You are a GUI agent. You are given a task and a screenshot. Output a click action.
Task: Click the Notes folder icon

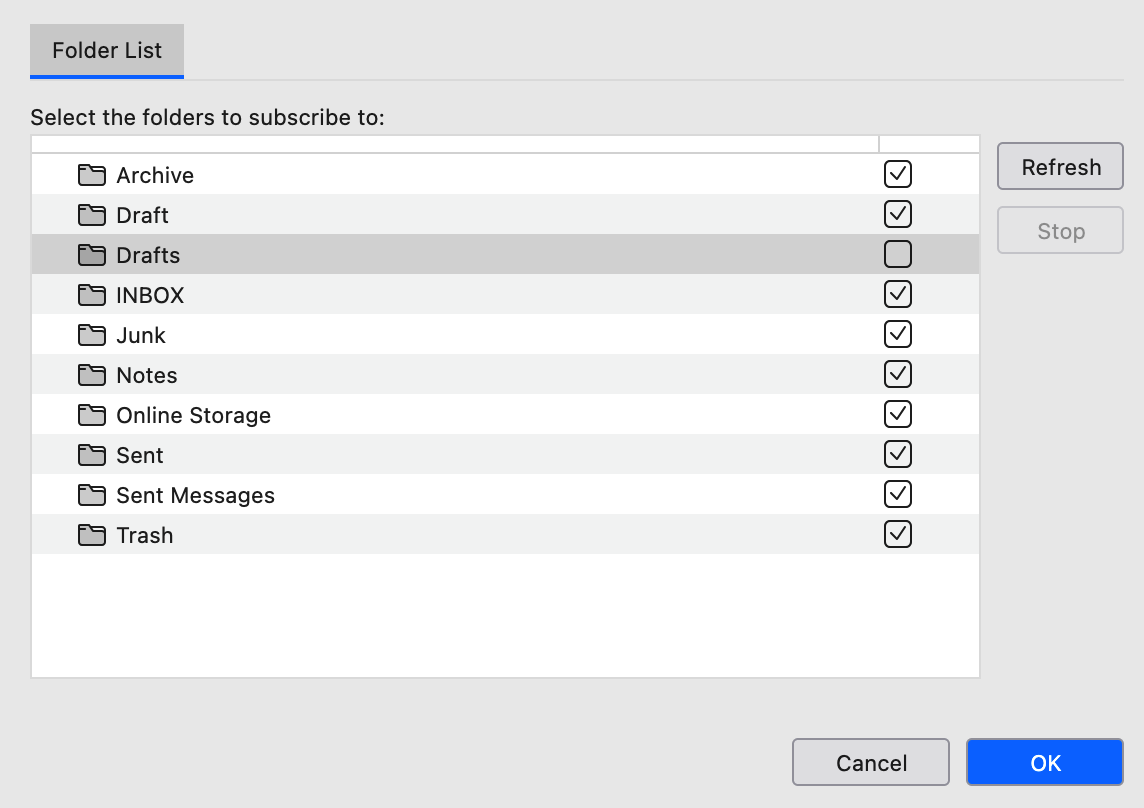tap(92, 375)
